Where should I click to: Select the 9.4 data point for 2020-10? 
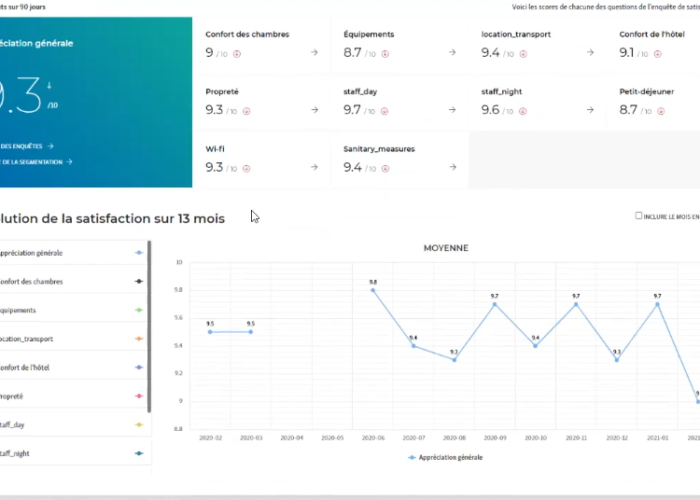click(x=535, y=346)
